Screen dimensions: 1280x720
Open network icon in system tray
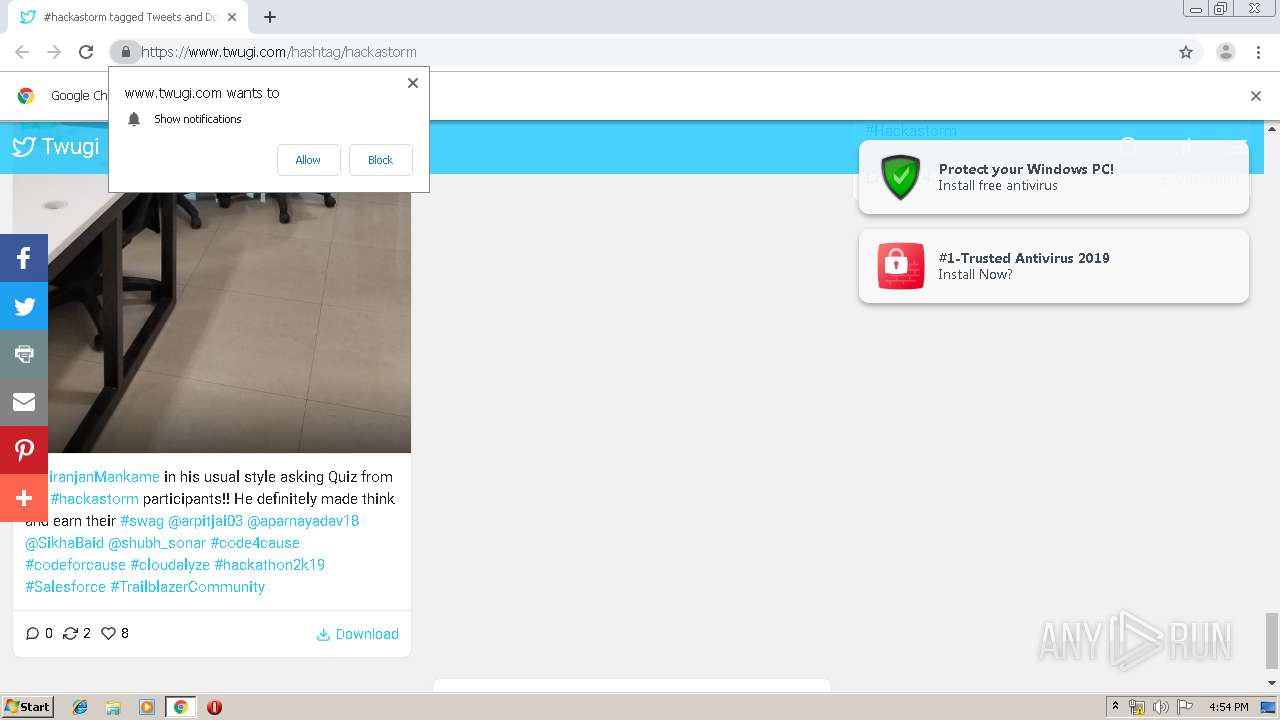click(x=1137, y=707)
